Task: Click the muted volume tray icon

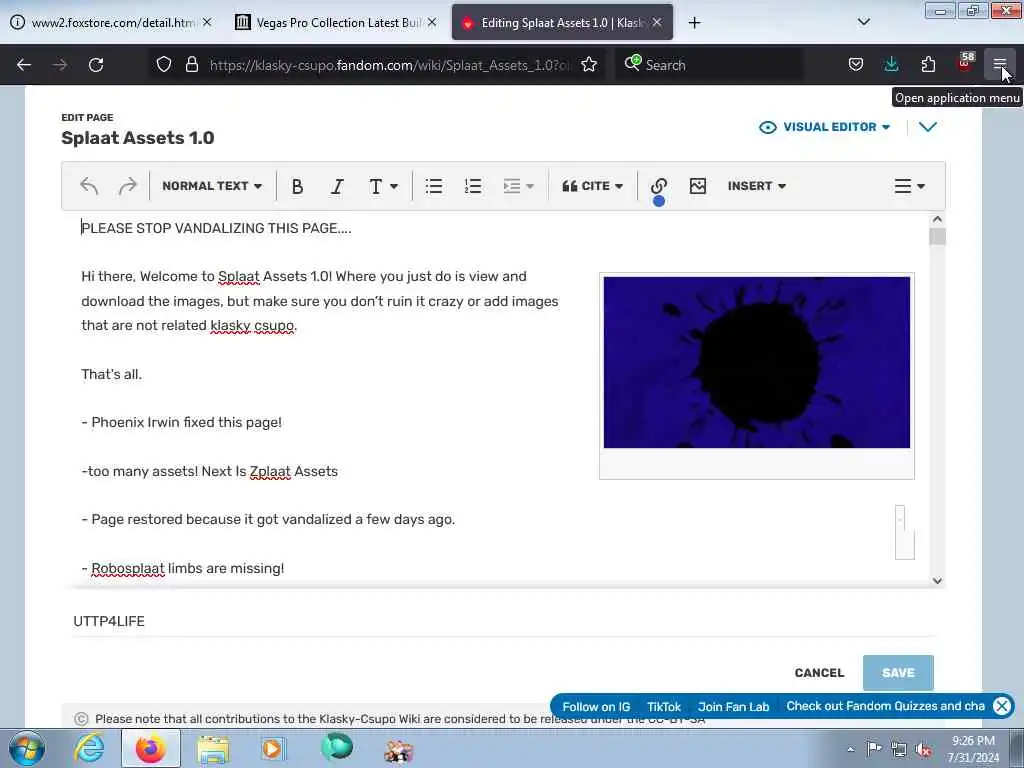Action: (x=923, y=750)
